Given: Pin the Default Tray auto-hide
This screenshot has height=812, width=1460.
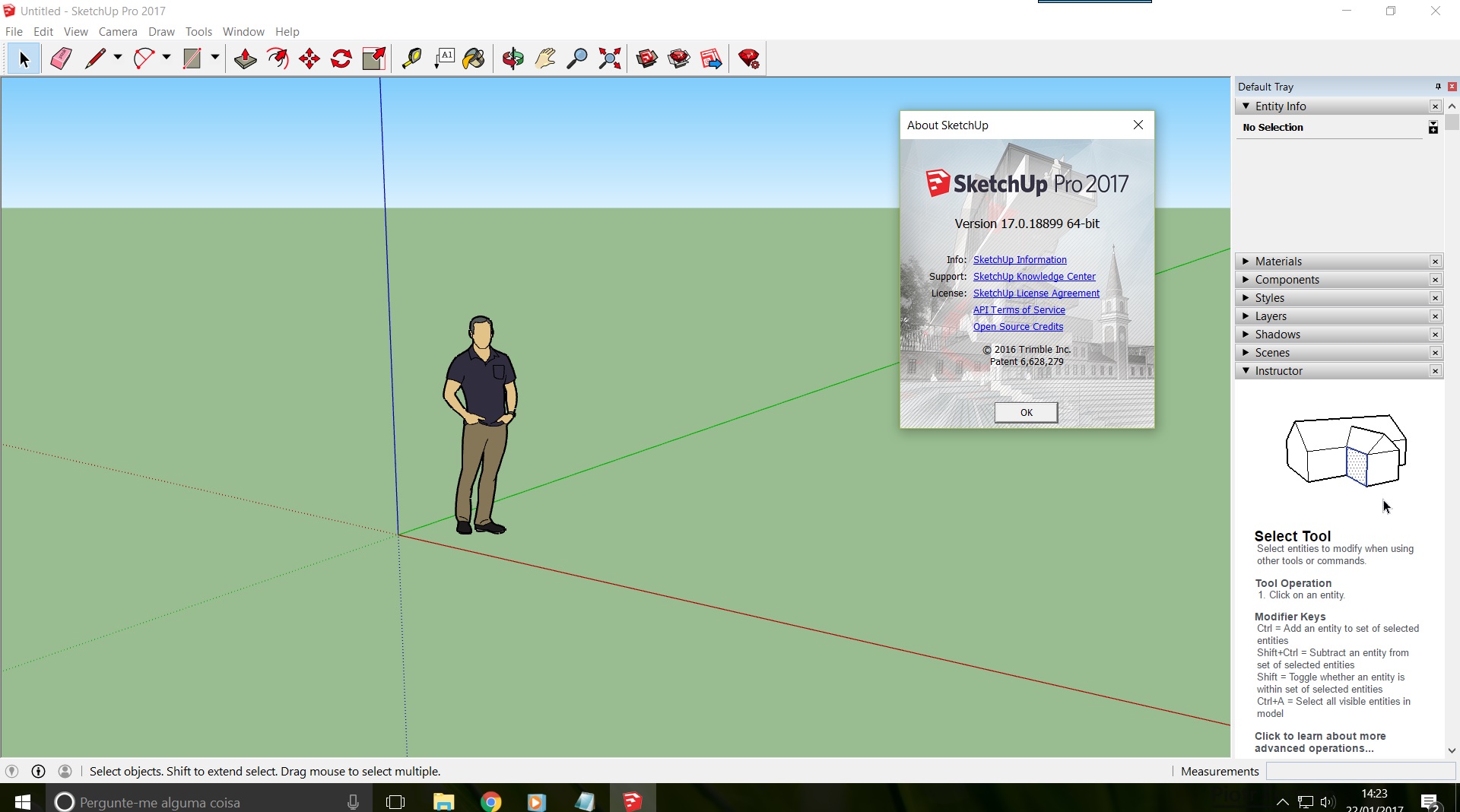Looking at the screenshot, I should coord(1438,87).
